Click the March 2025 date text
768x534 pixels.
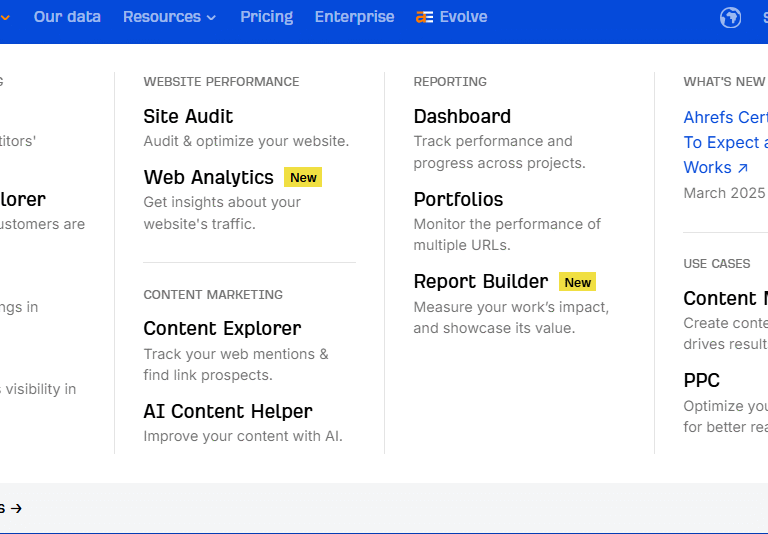click(724, 193)
